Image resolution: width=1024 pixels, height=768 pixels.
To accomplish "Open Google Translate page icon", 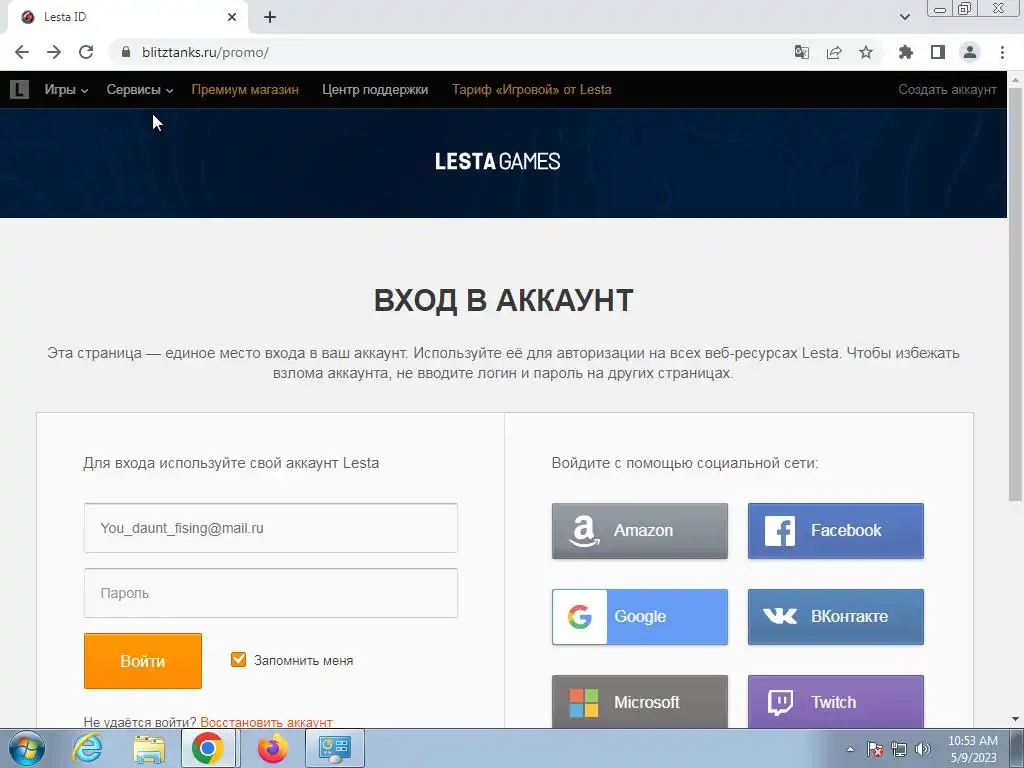I will 801,52.
